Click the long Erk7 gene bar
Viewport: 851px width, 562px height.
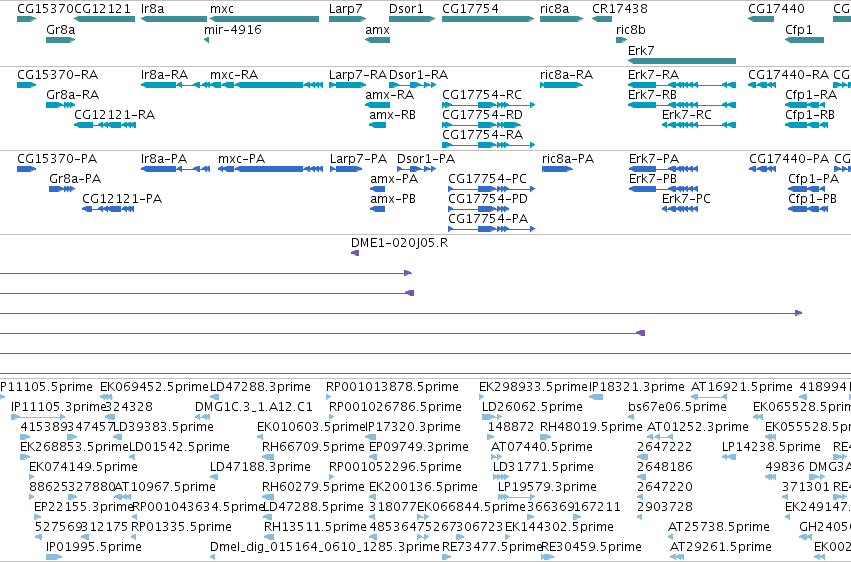pyautogui.click(x=682, y=61)
